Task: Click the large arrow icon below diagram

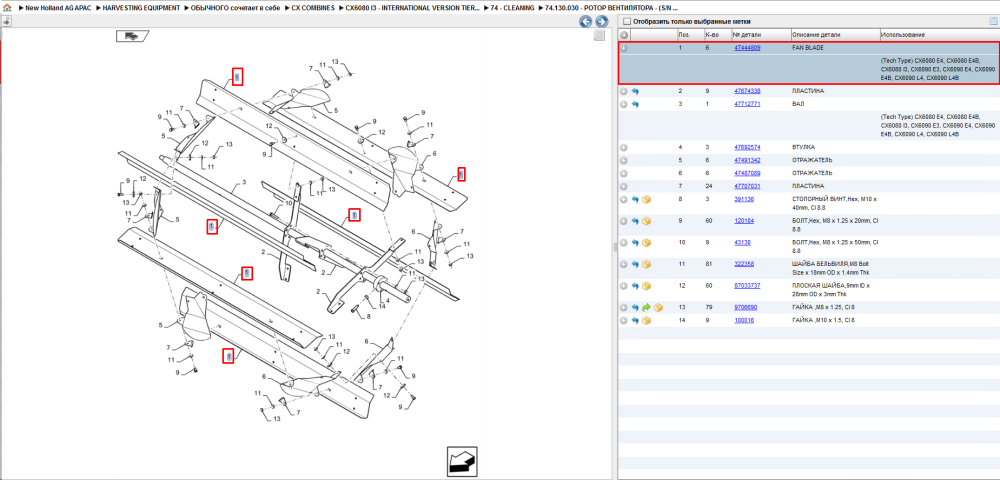Action: (462, 462)
